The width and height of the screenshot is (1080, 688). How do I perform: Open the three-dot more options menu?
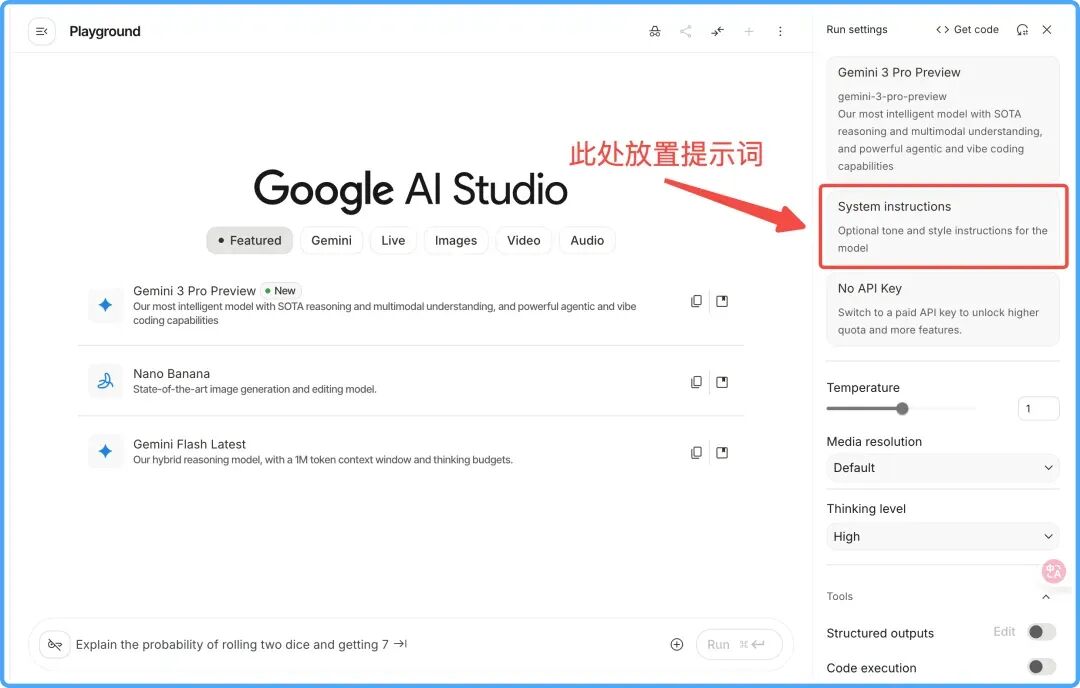click(x=780, y=32)
